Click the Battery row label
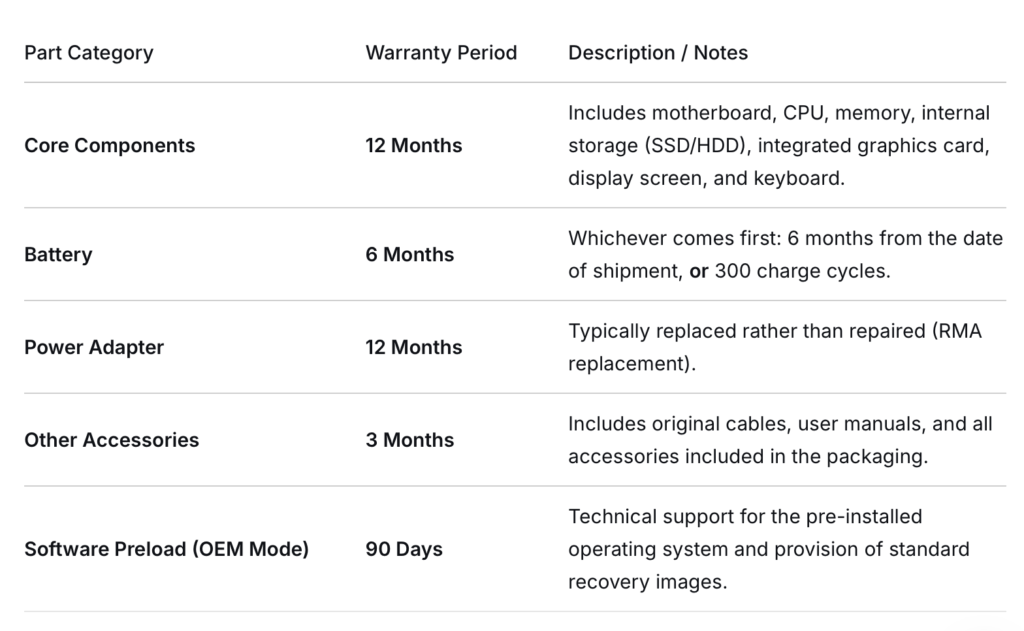The image size is (1024, 631). tap(58, 254)
